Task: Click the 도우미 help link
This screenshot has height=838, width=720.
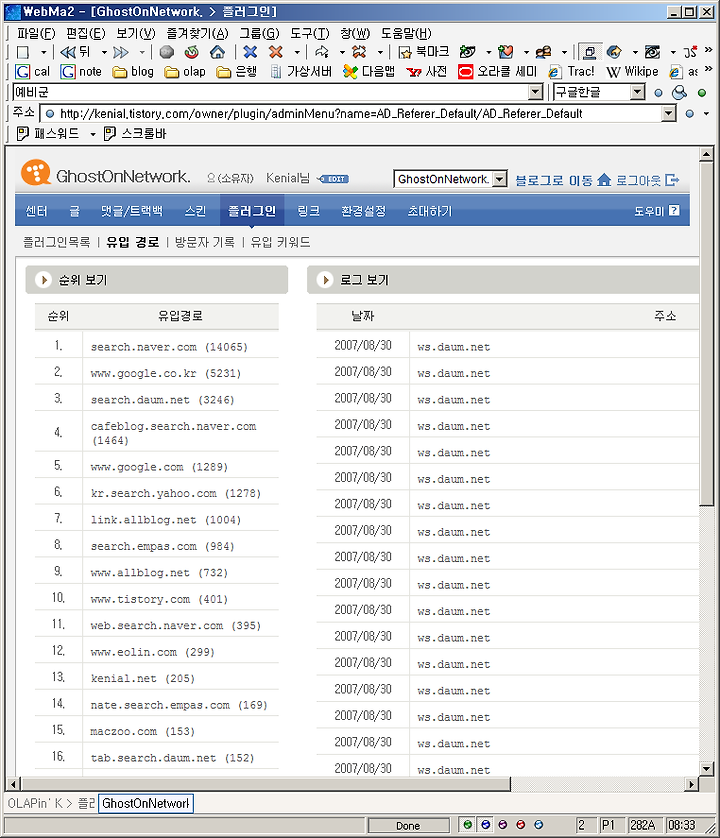Action: click(x=656, y=211)
